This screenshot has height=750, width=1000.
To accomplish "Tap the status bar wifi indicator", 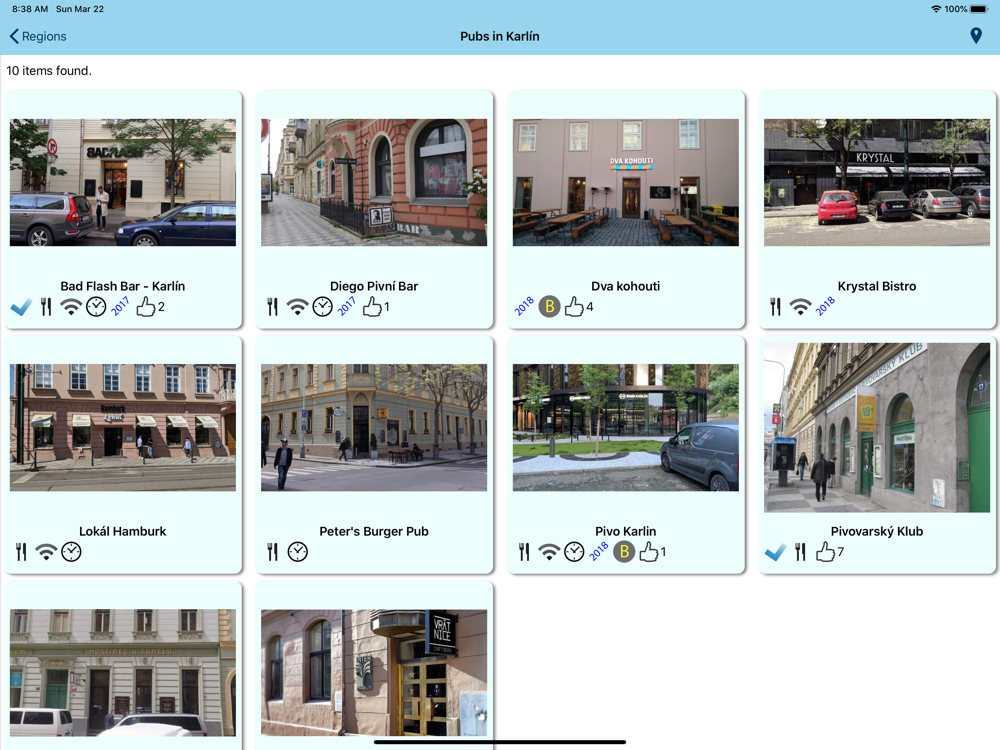I will tap(936, 9).
